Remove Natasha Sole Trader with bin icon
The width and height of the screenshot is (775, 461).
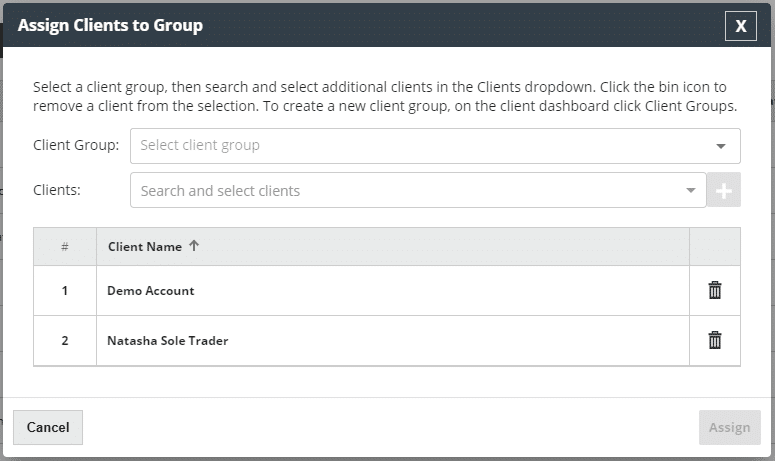(x=715, y=340)
